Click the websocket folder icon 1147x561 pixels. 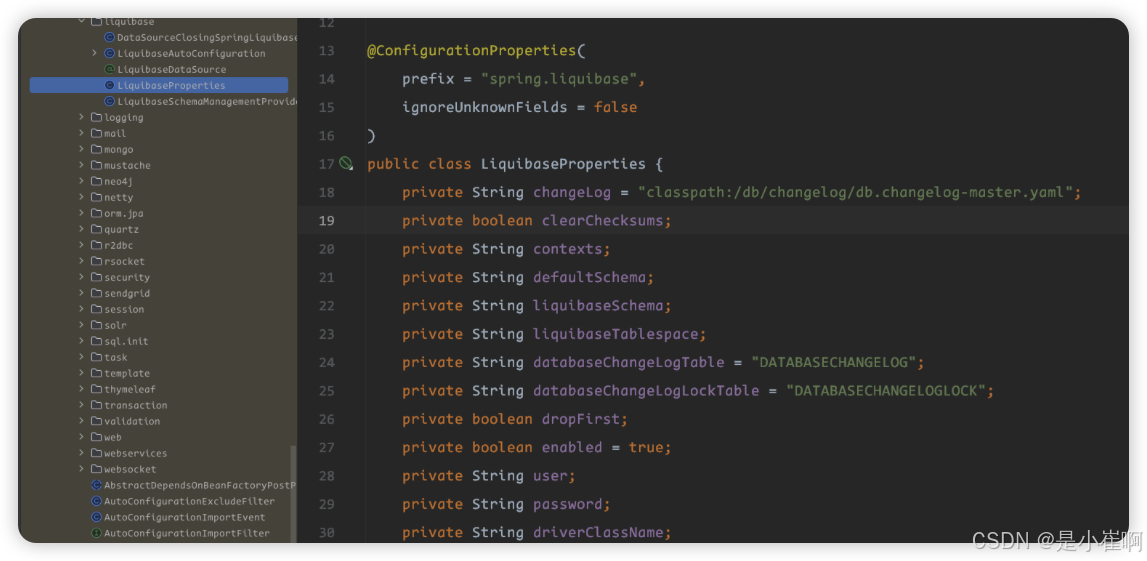(96, 470)
